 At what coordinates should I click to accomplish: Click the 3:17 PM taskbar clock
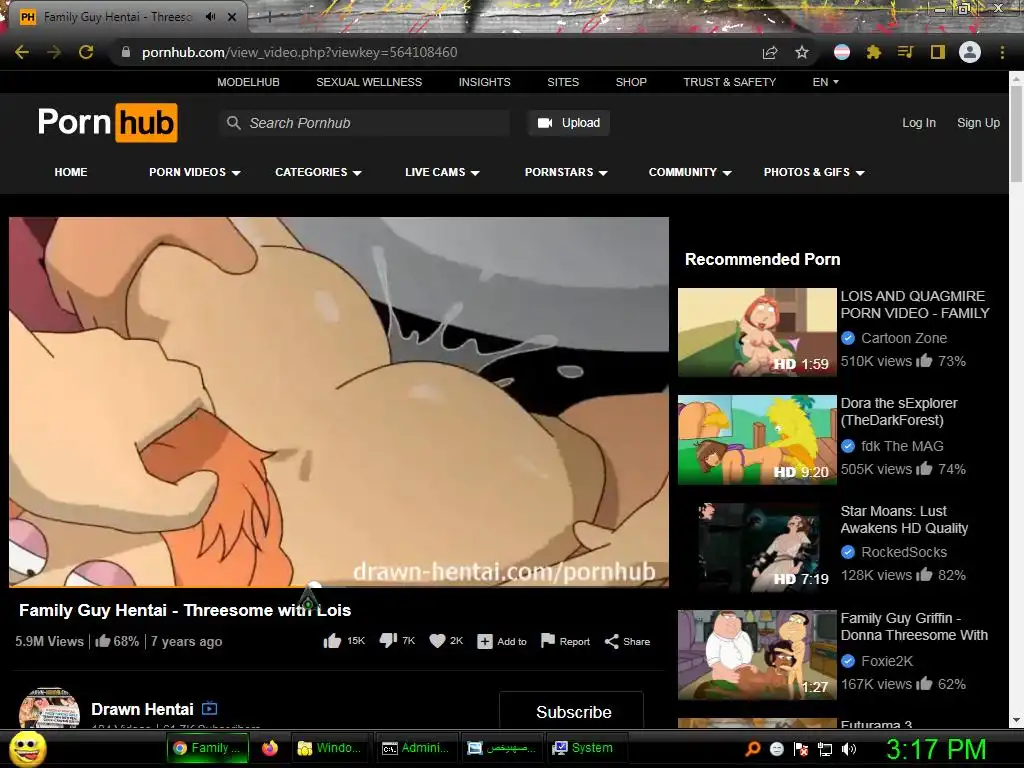pyautogui.click(x=936, y=749)
